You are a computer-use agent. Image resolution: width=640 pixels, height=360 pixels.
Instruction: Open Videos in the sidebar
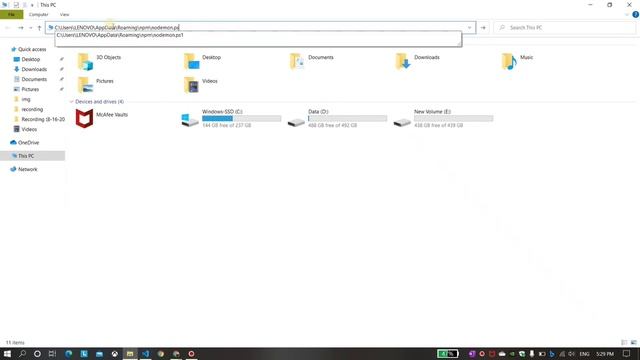(x=29, y=129)
